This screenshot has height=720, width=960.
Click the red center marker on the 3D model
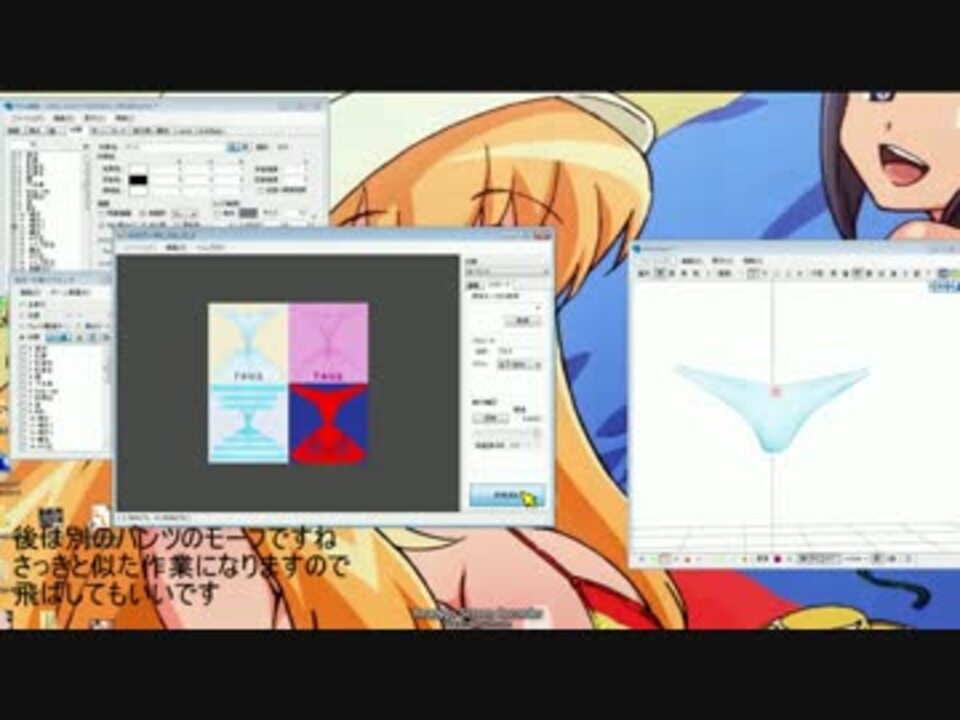click(776, 391)
